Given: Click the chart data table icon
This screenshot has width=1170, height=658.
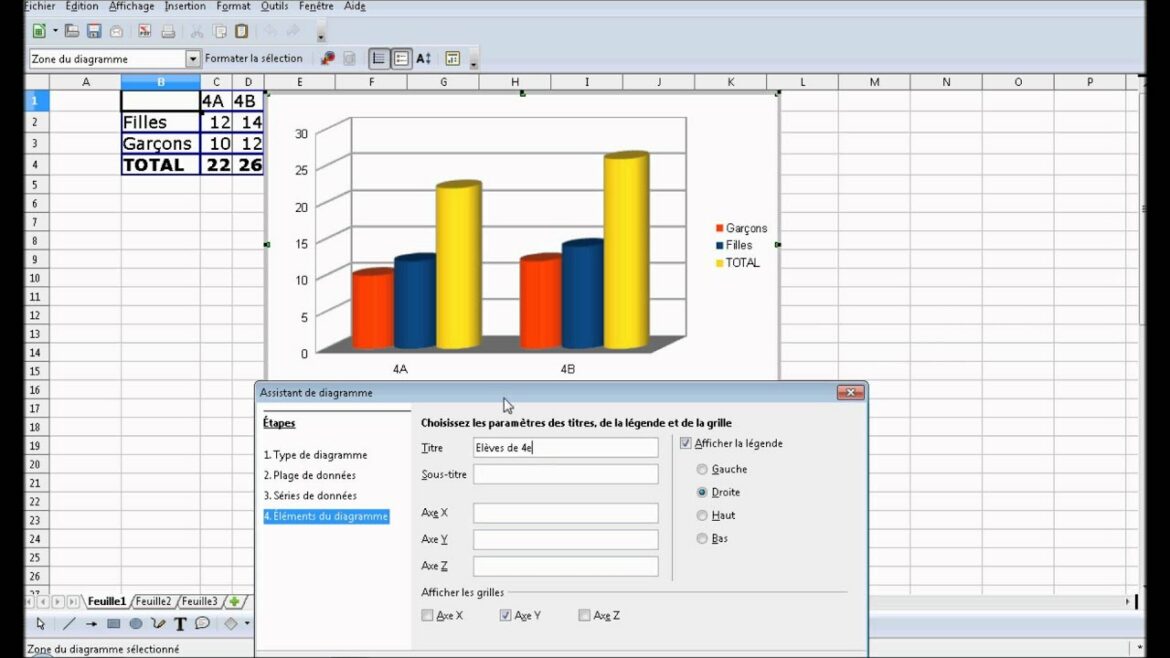Looking at the screenshot, I should [452, 58].
